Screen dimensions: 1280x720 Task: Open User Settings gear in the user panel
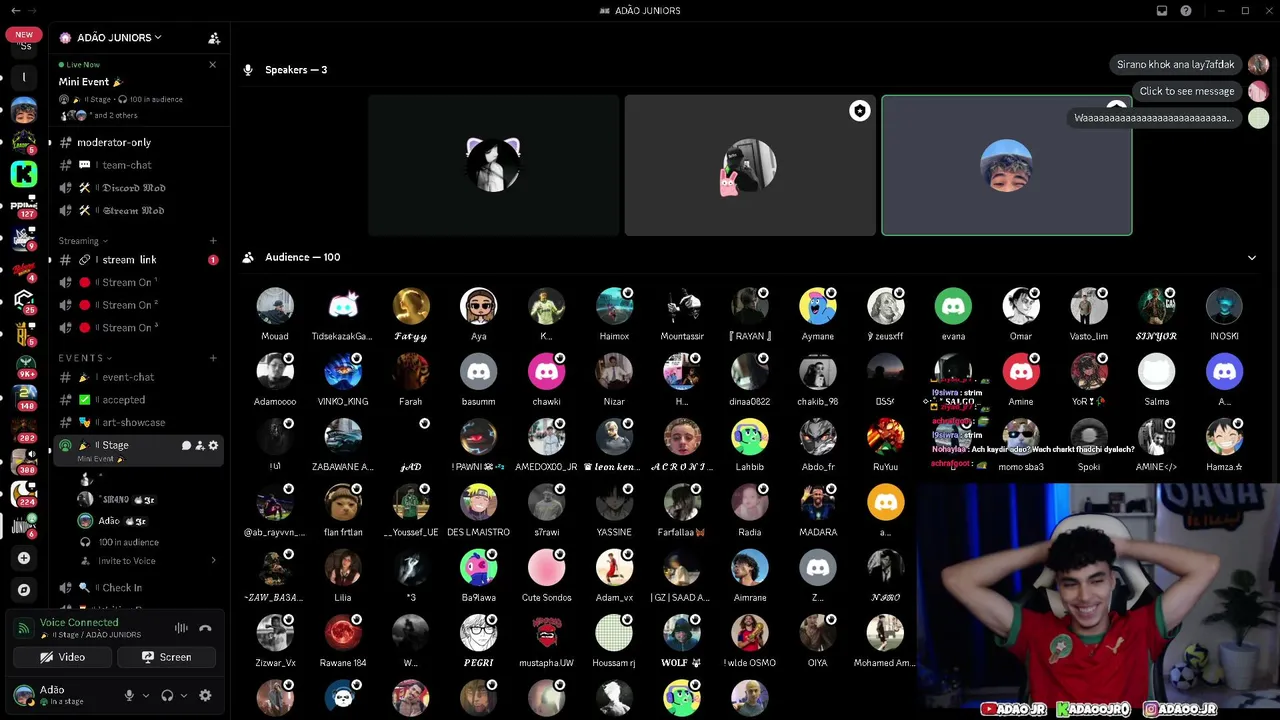click(x=205, y=695)
